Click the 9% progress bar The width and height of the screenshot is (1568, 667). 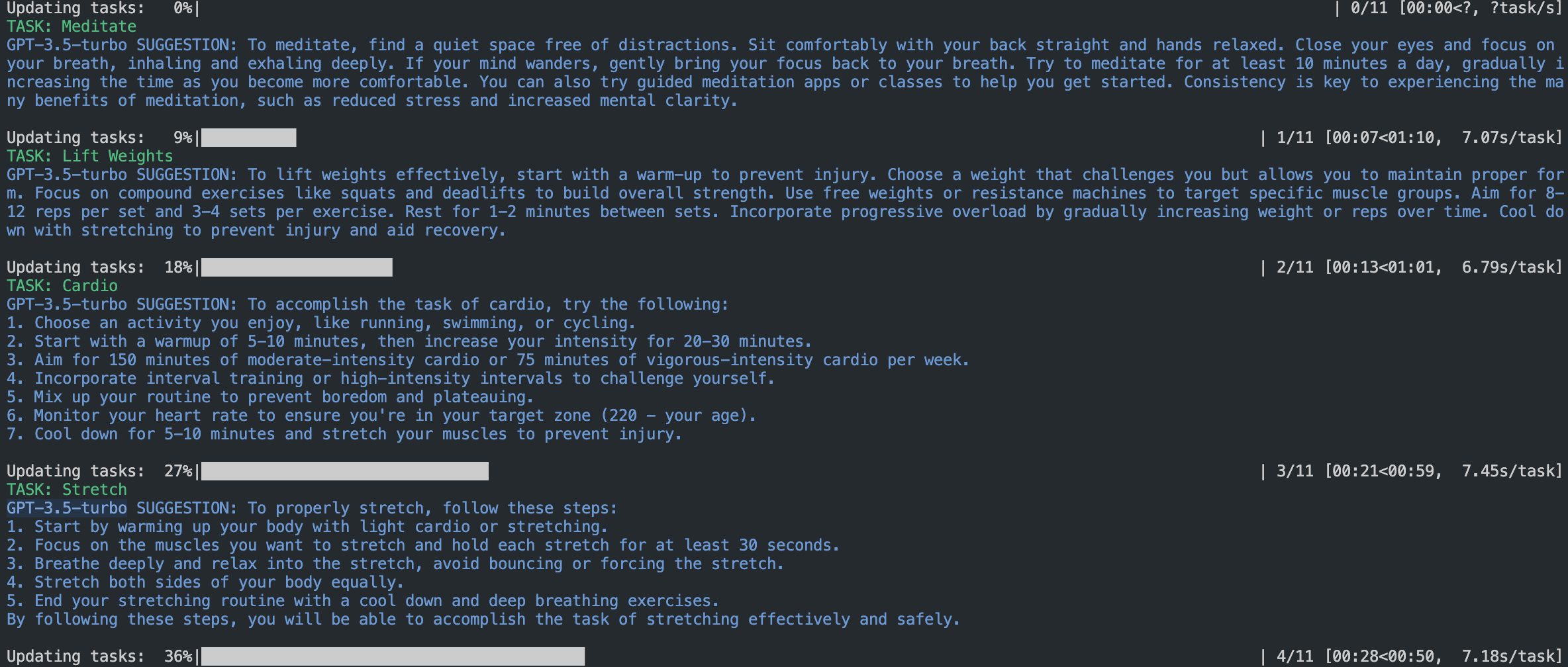[248, 138]
